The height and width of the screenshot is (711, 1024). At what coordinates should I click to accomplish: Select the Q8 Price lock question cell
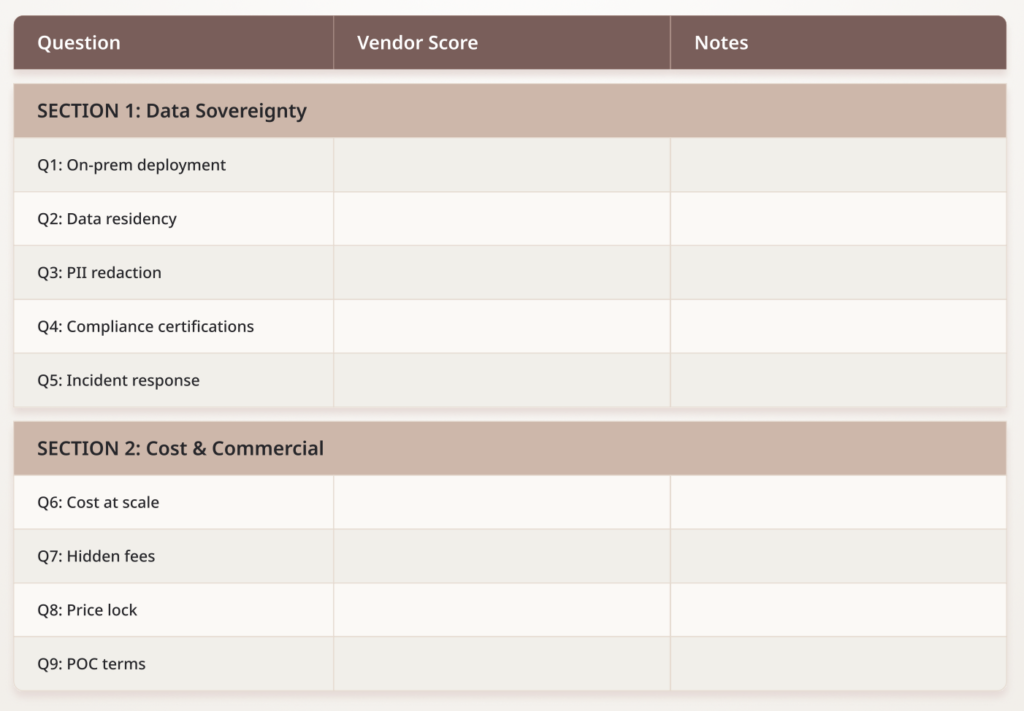pos(87,611)
